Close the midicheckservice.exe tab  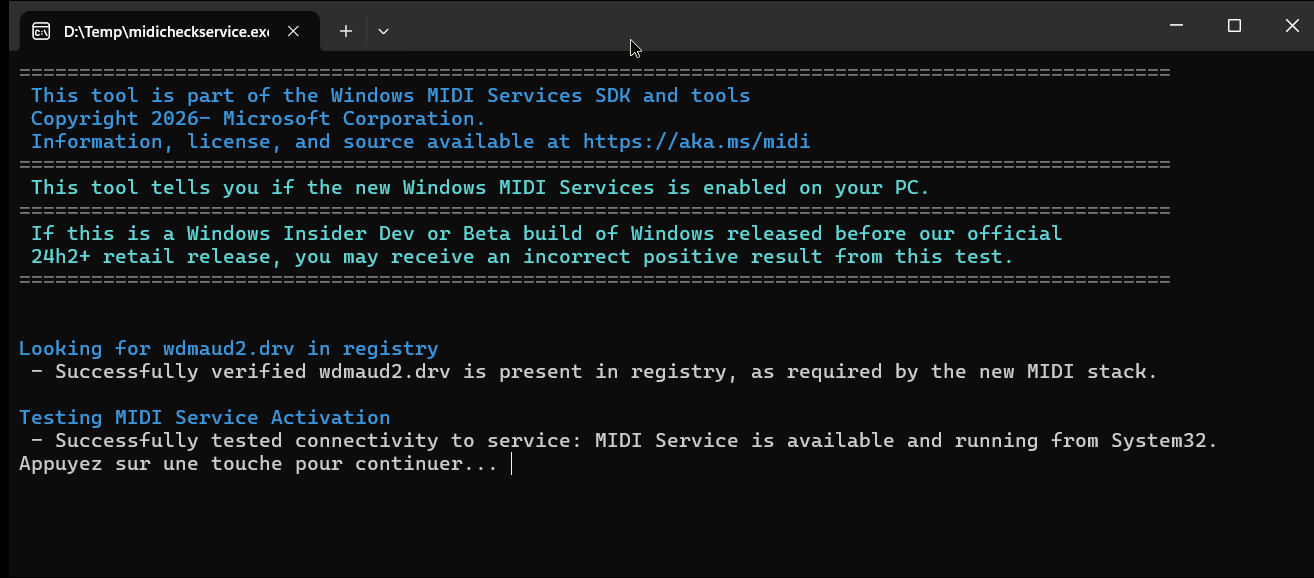(x=293, y=31)
